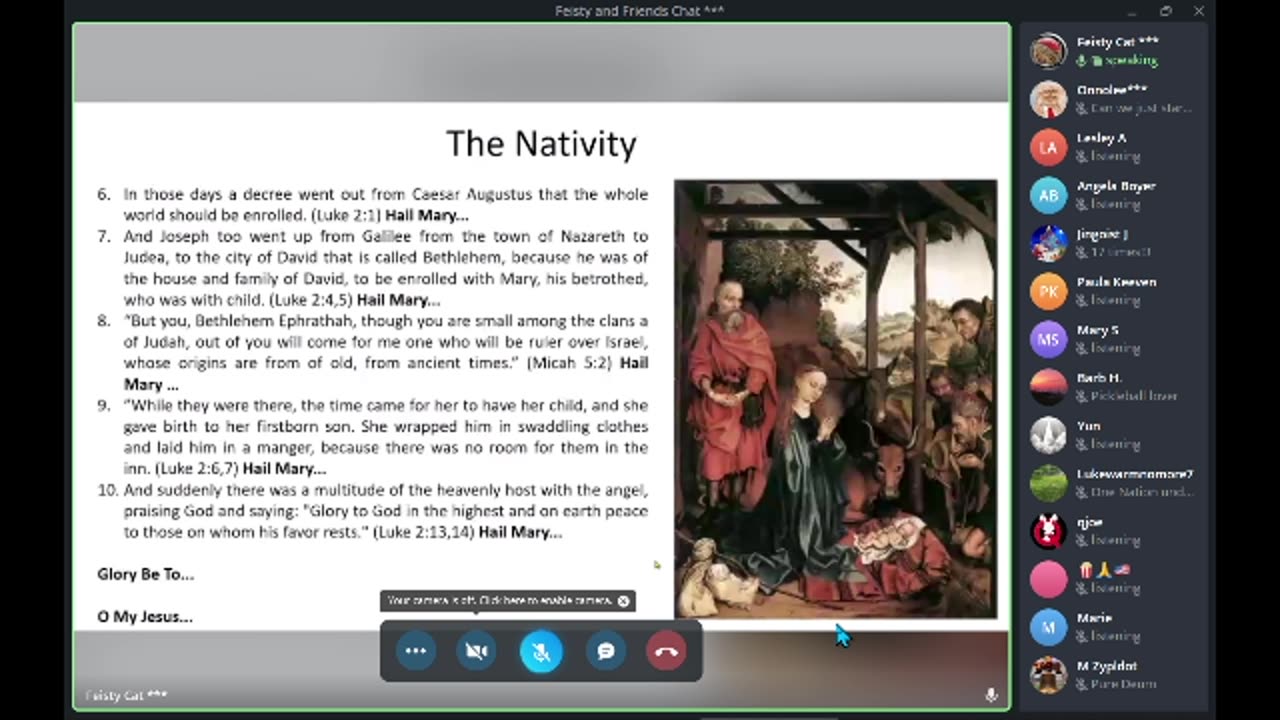
Task: Select participant name 'Barb H.'
Action: 1099,378
